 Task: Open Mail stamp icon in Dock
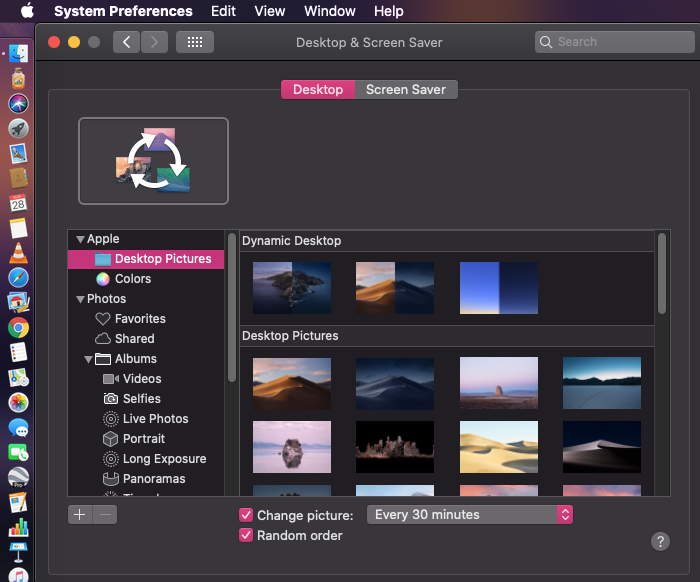pos(18,154)
